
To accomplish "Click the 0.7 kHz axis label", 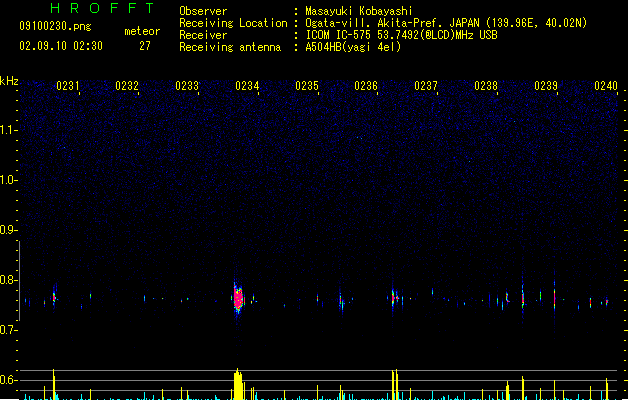I will tap(8, 330).
